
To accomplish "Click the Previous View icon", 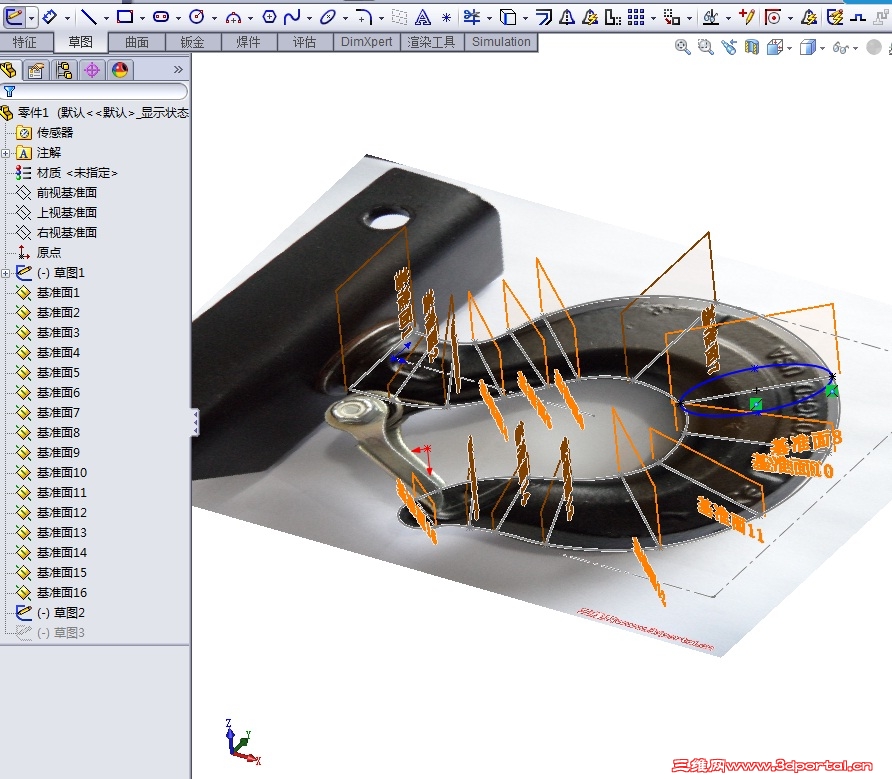I will (x=729, y=47).
